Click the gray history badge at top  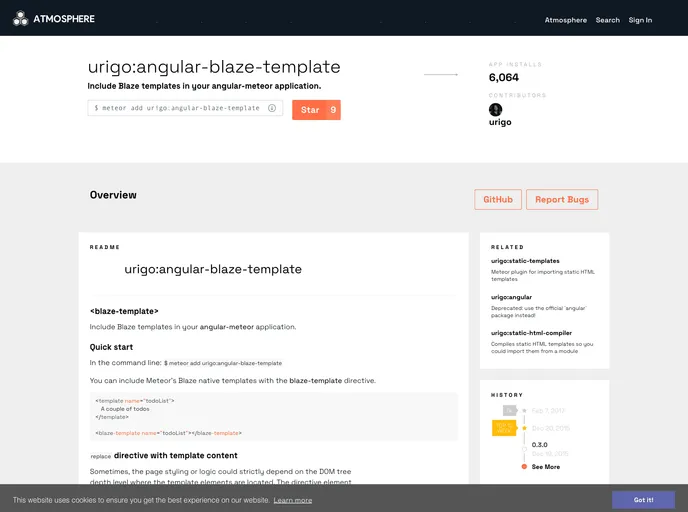click(509, 411)
